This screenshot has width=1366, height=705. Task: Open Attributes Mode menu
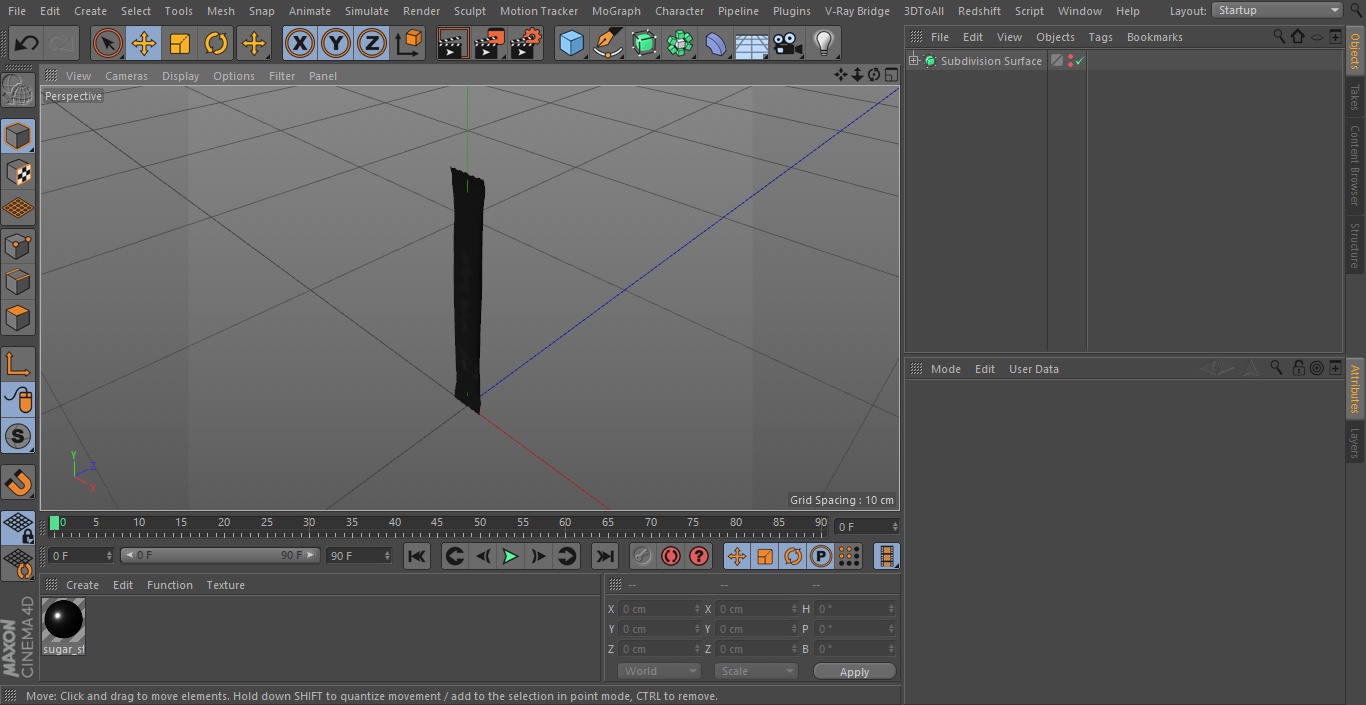click(x=945, y=369)
